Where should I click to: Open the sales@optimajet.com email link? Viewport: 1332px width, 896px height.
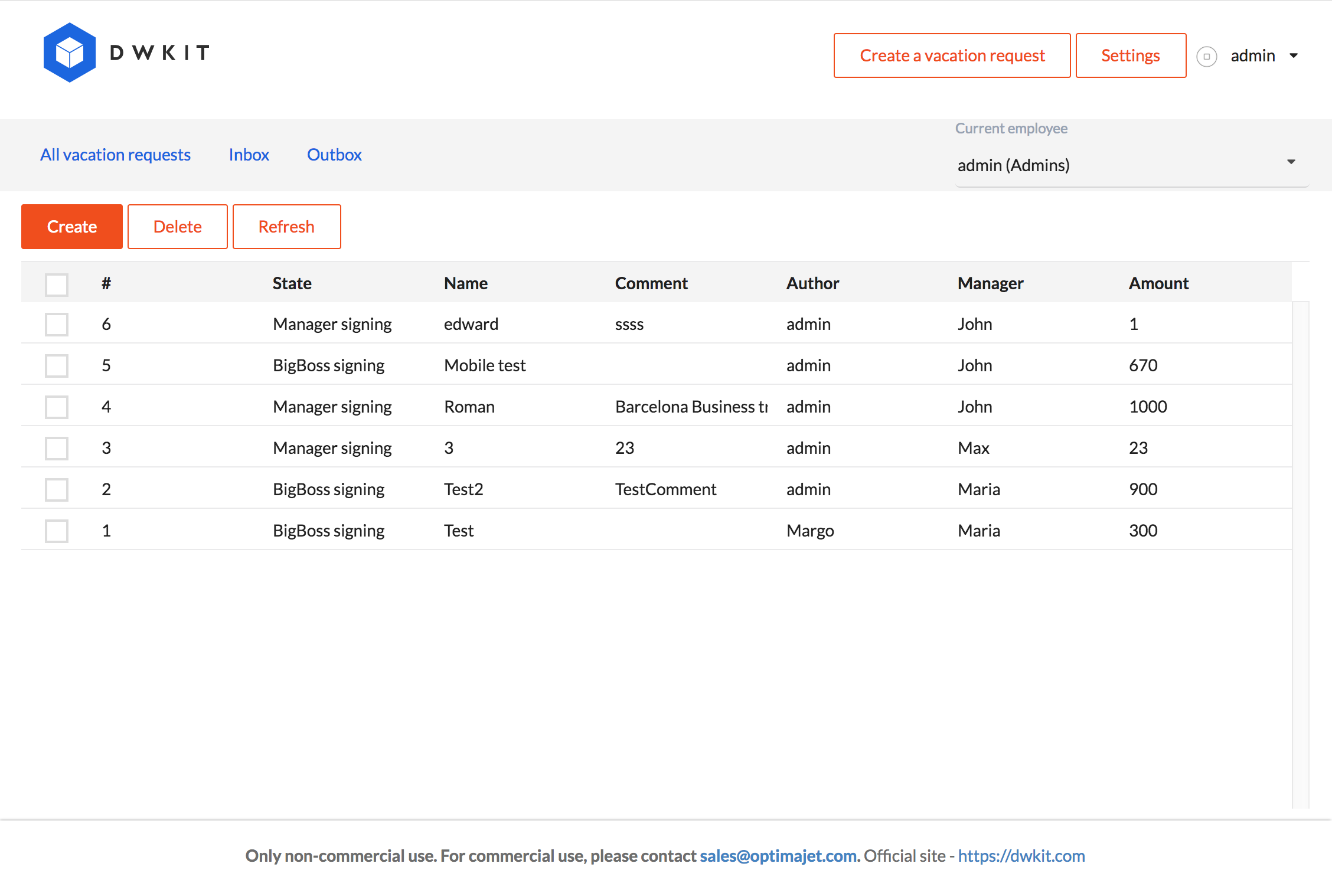coord(778,856)
